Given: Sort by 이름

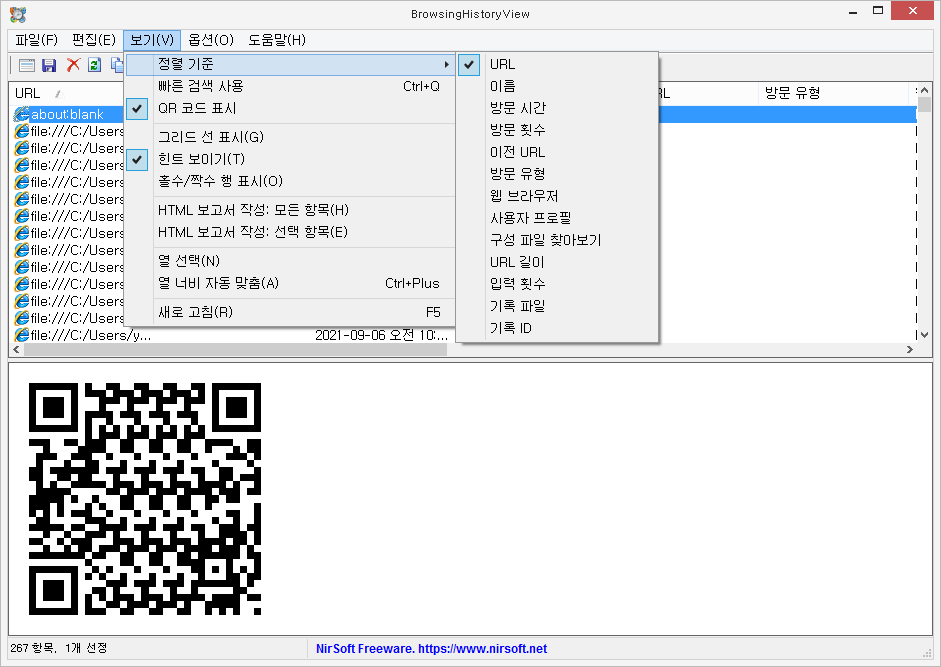Looking at the screenshot, I should 557,86.
